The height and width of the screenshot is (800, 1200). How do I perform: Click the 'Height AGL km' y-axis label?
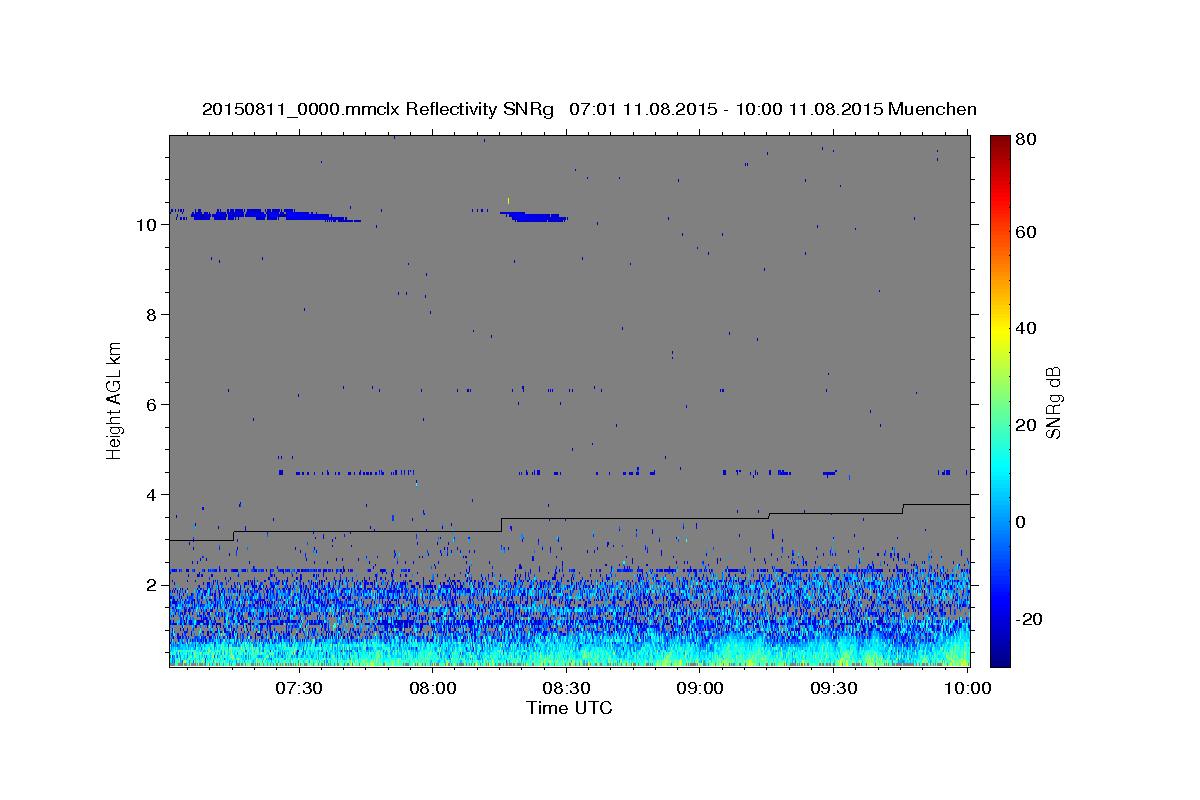click(115, 400)
